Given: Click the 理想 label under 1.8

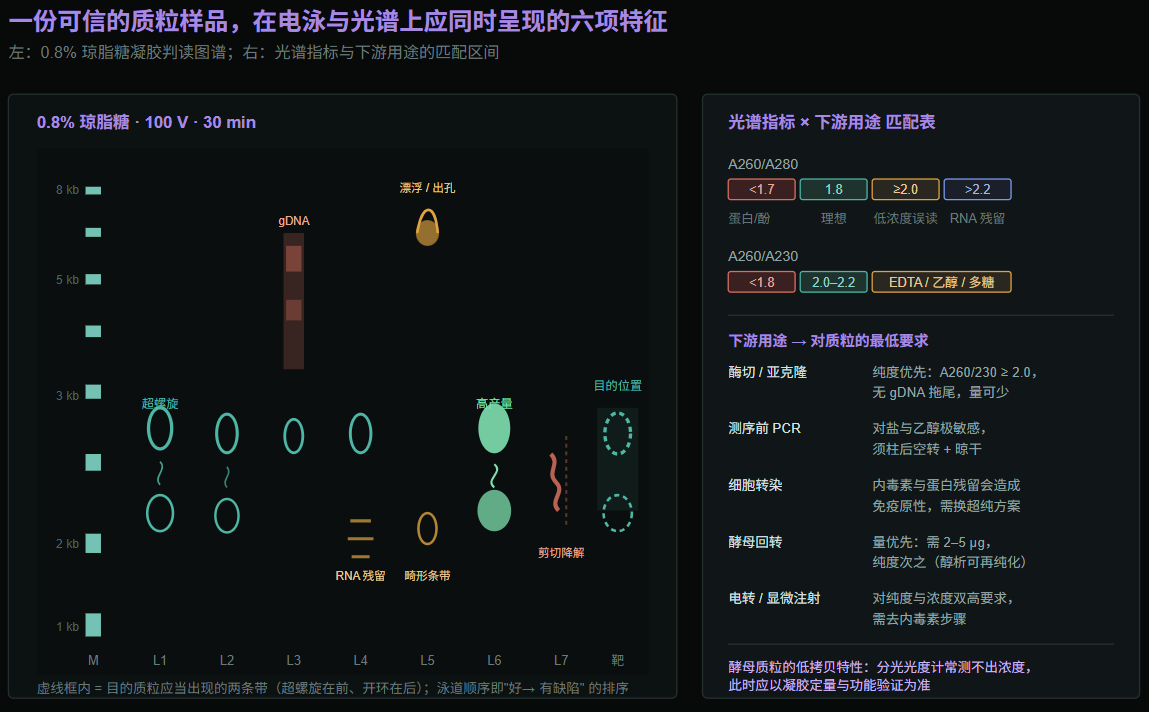Looking at the screenshot, I should [x=833, y=218].
